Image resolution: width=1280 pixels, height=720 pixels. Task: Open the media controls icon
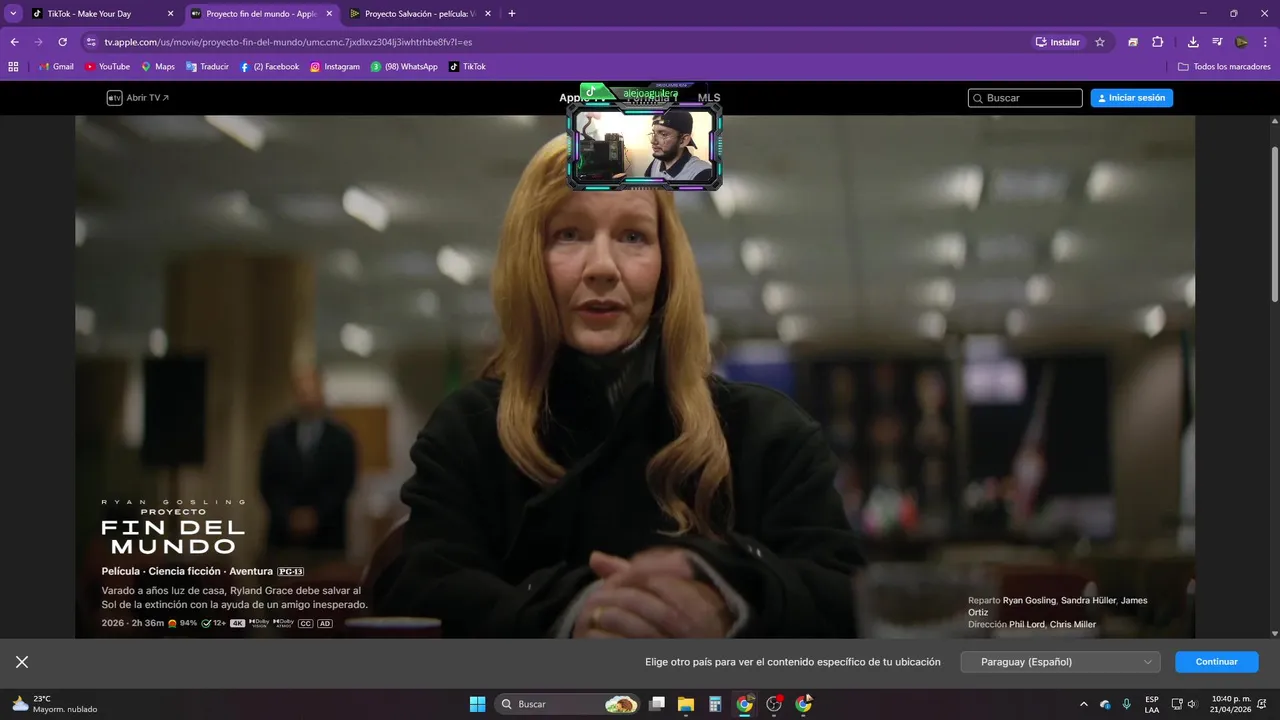1217,42
